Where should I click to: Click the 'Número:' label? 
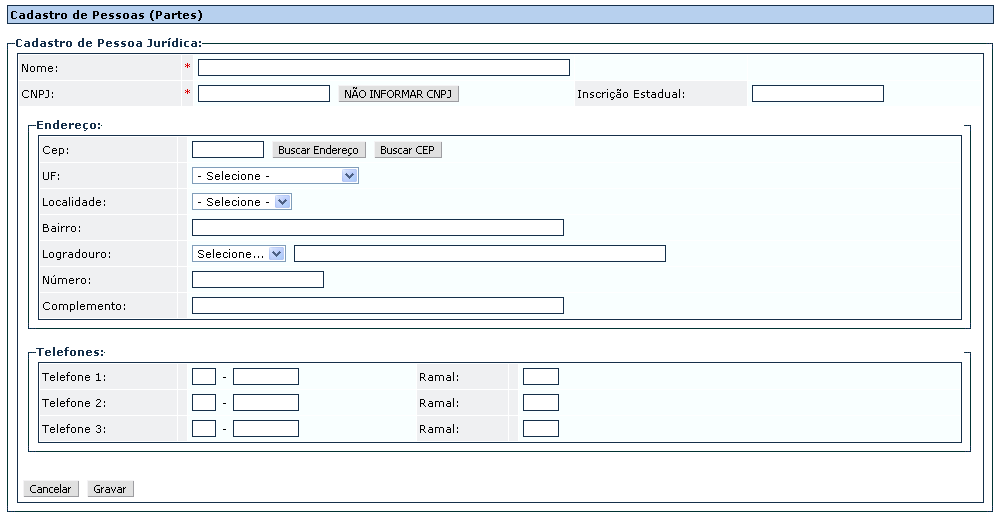point(67,280)
